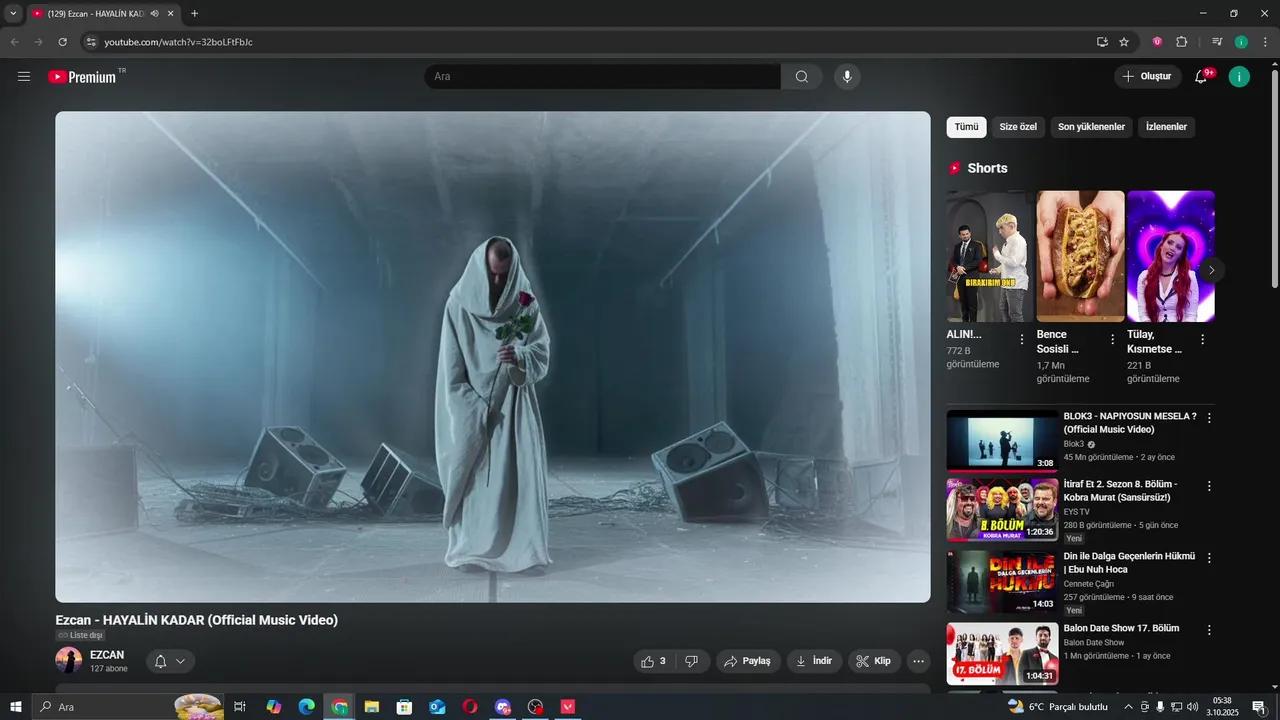This screenshot has height=720, width=1280.
Task: Open Din ile Dalga Geçenlerin Hükmü title
Action: (1129, 563)
